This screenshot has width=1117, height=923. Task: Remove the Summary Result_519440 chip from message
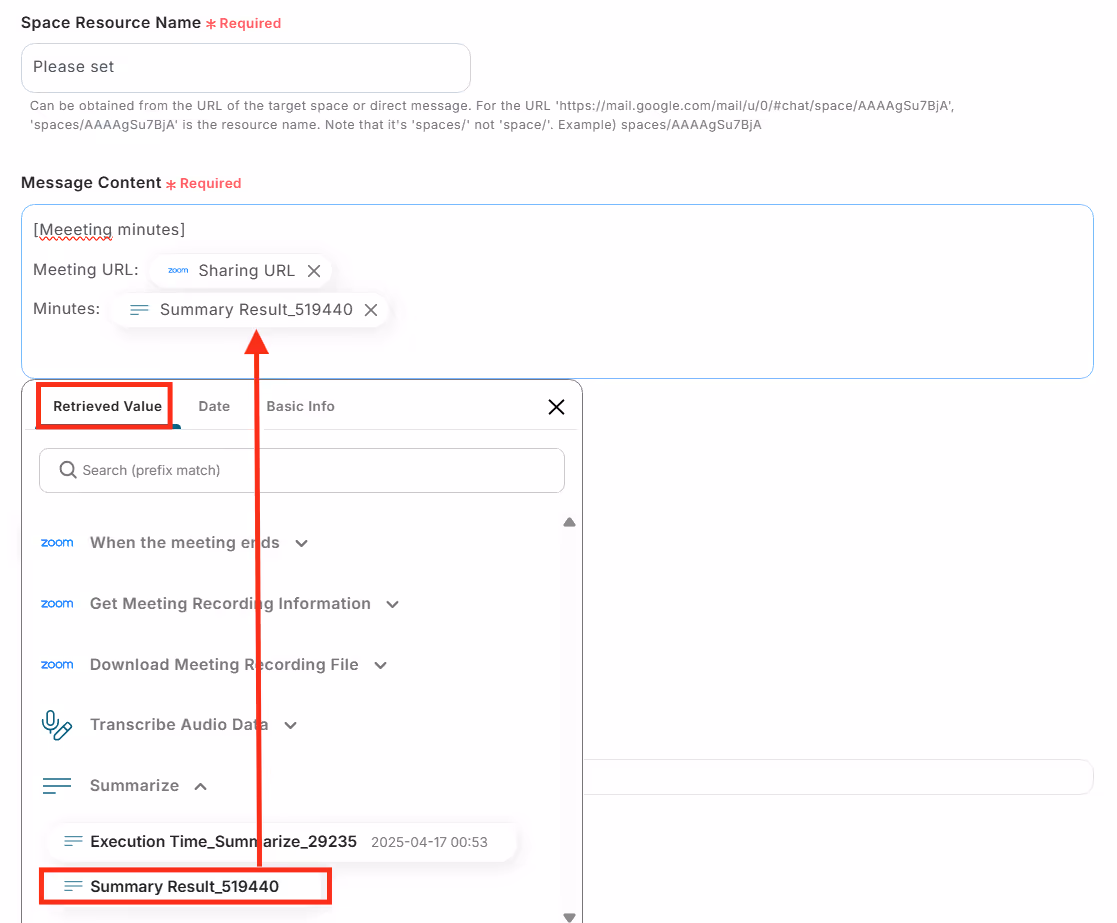371,310
